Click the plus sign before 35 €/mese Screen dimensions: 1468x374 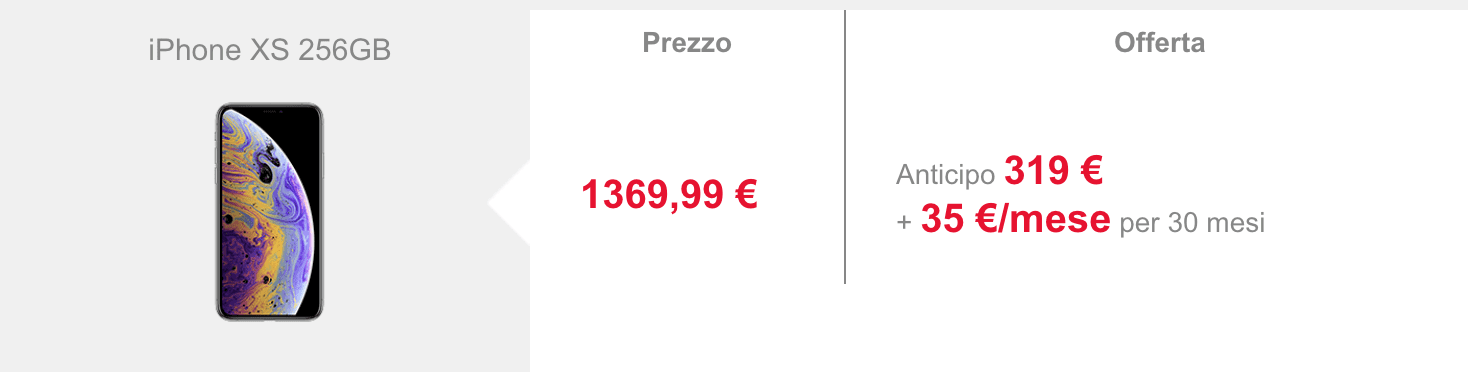coord(904,223)
